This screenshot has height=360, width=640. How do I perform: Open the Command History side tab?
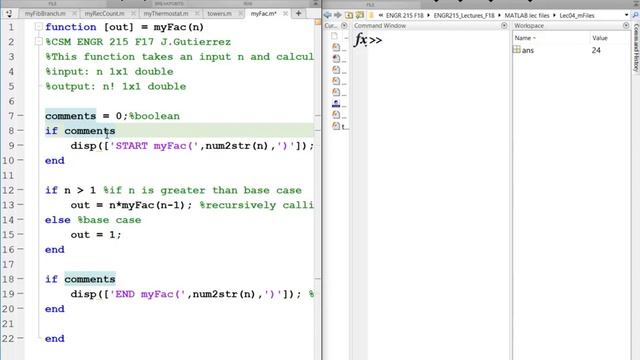pyautogui.click(x=636, y=48)
